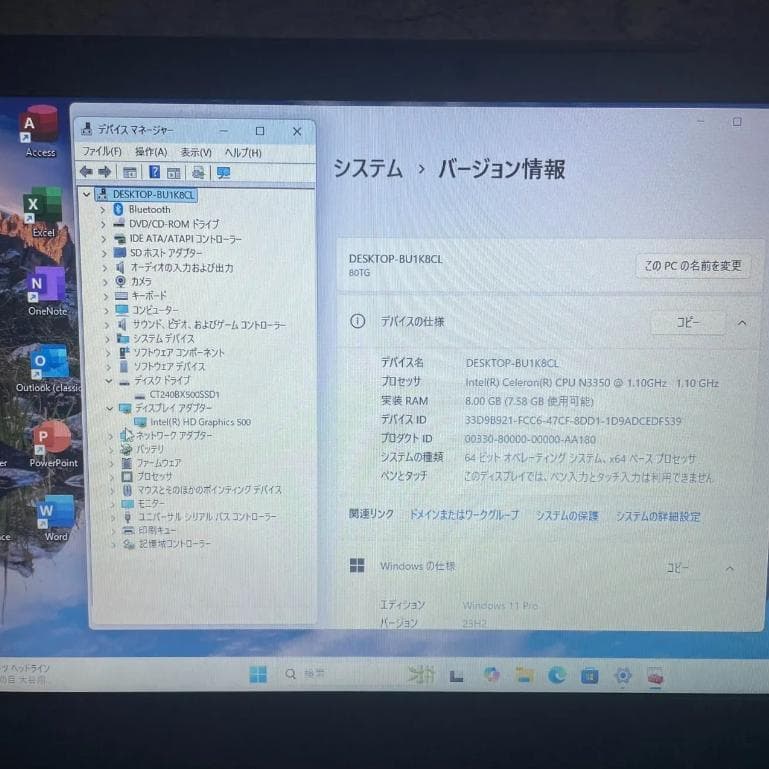This screenshot has width=769, height=769.
Task: Select the 印刷キュー tree row
Action: [x=157, y=530]
